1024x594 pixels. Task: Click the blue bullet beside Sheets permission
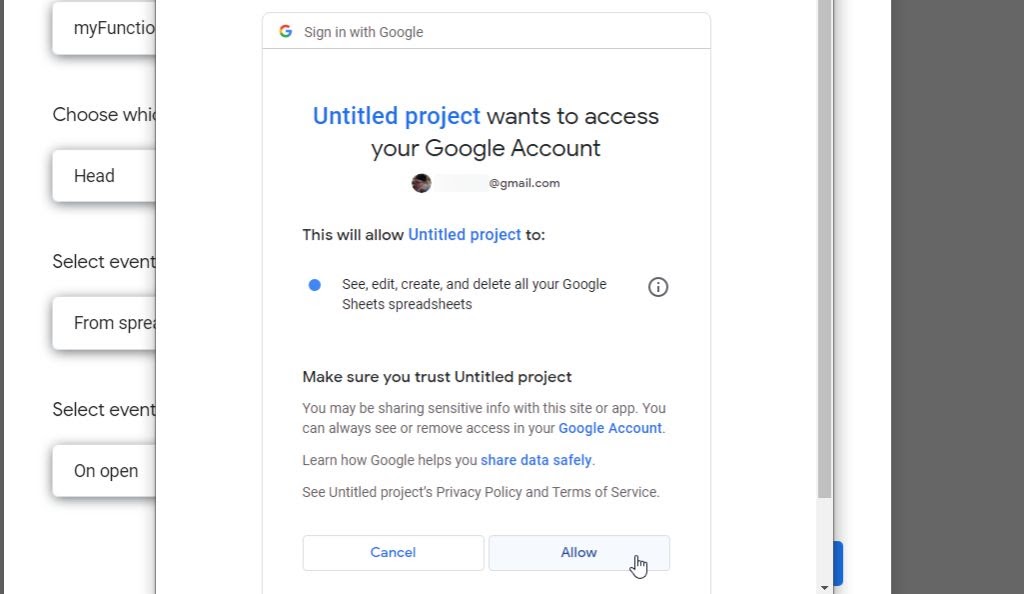(x=315, y=285)
